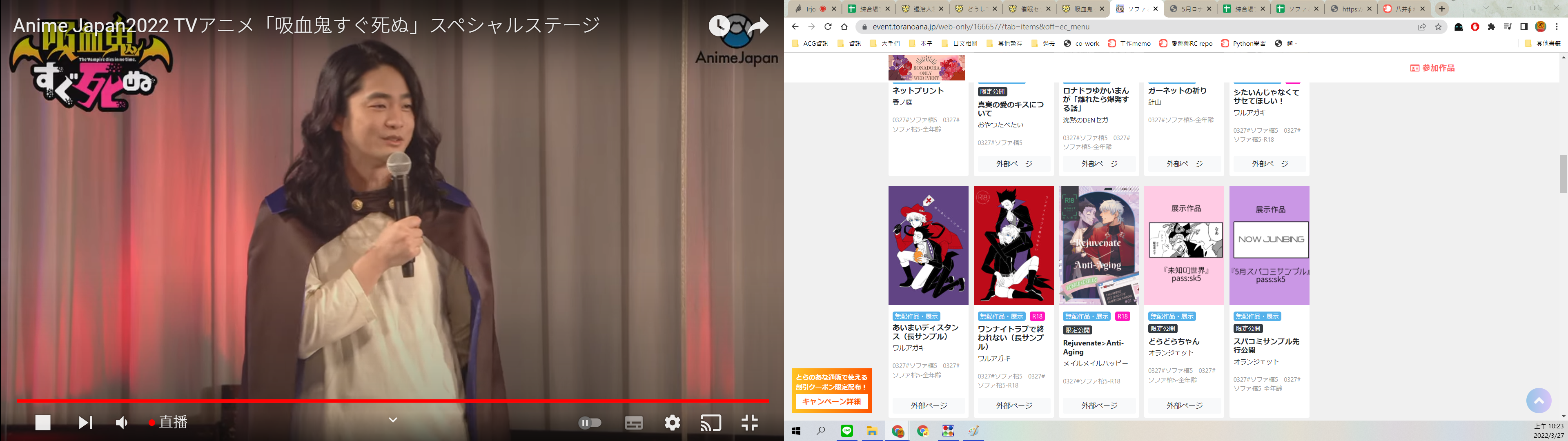Open the red ad-blocker extension
This screenshot has height=441, width=1568.
pos(1475,27)
